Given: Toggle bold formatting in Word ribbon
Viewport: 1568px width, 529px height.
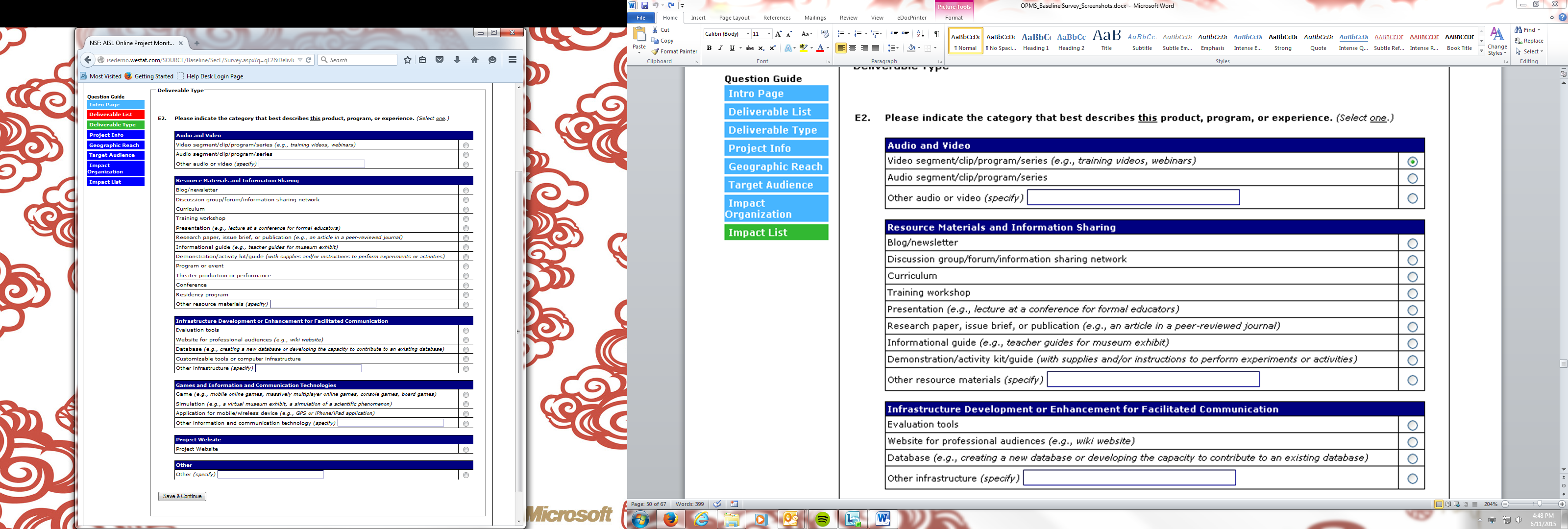Looking at the screenshot, I should (709, 48).
